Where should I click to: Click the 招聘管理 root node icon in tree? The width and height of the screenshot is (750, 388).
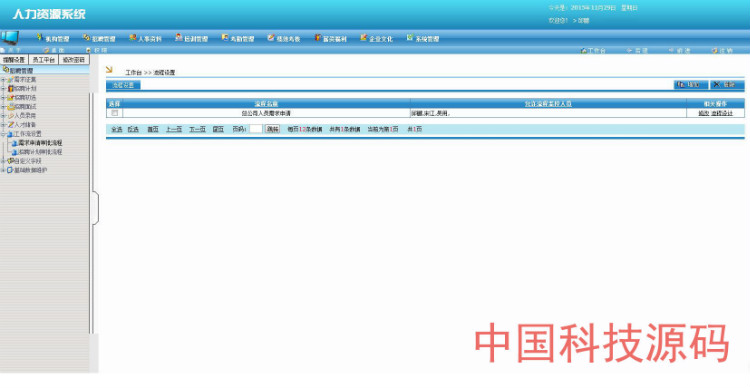pos(6,70)
